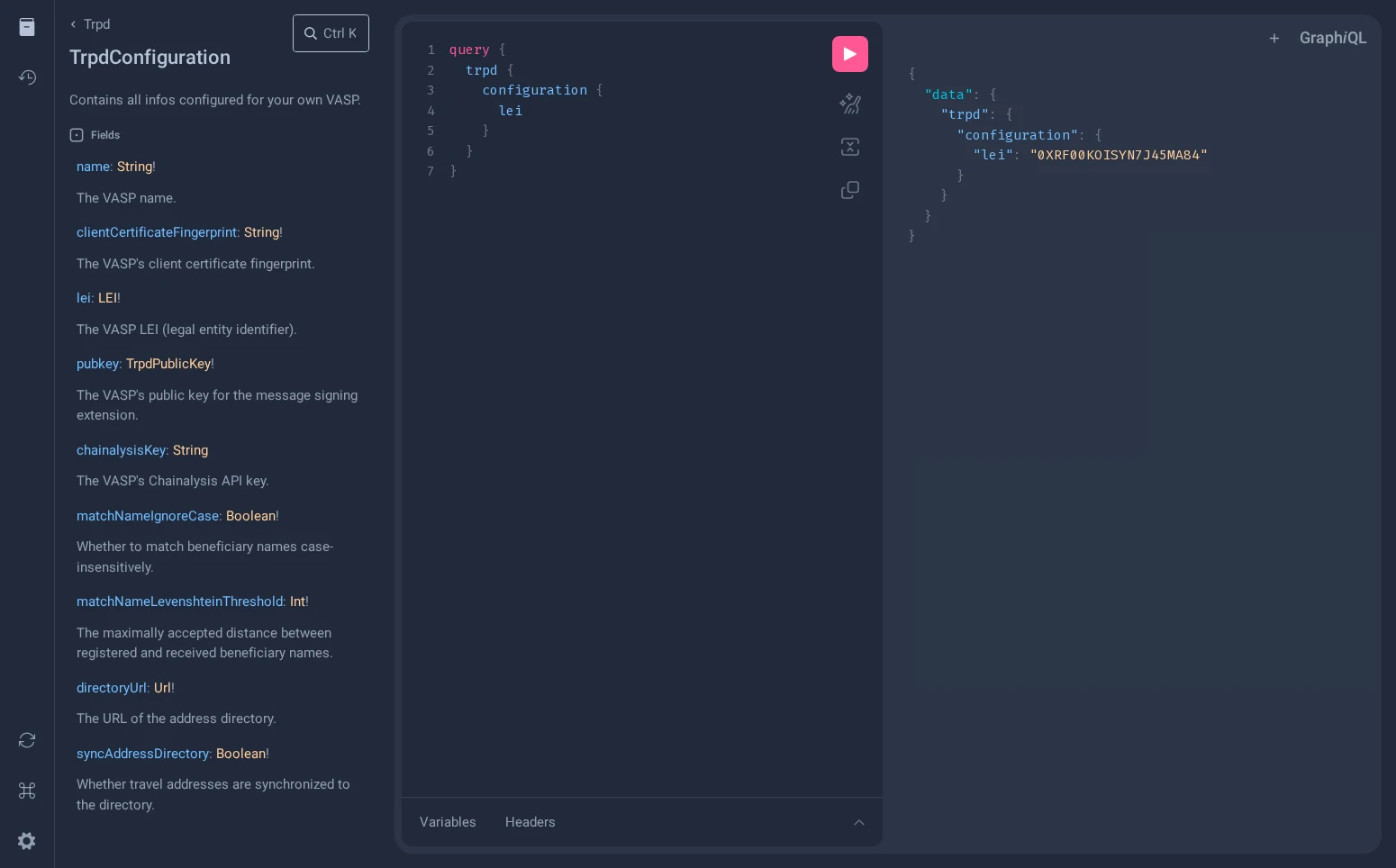The image size is (1396, 868).
Task: Switch to the Headers tab
Action: [530, 822]
